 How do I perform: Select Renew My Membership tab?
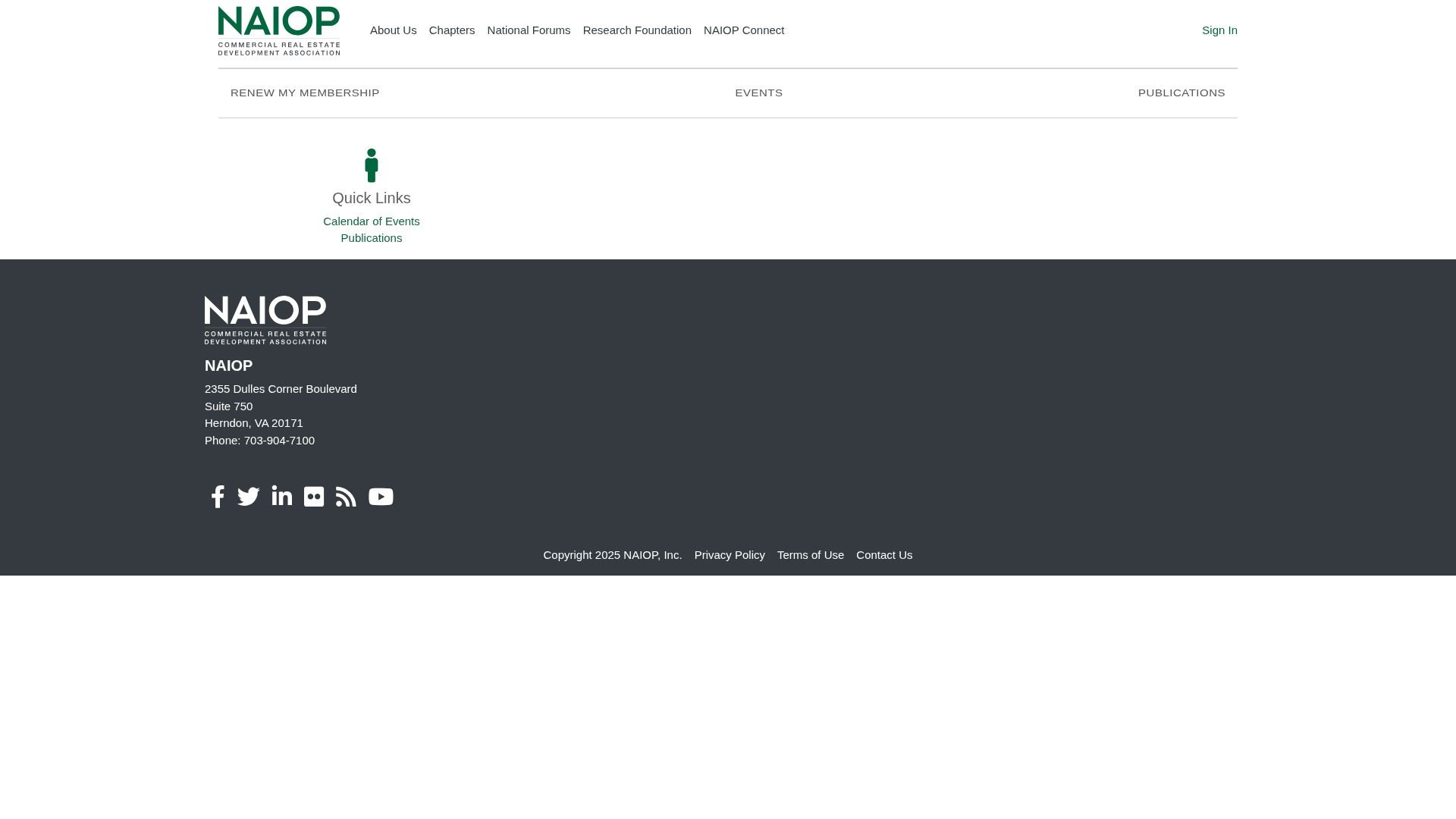tap(305, 93)
